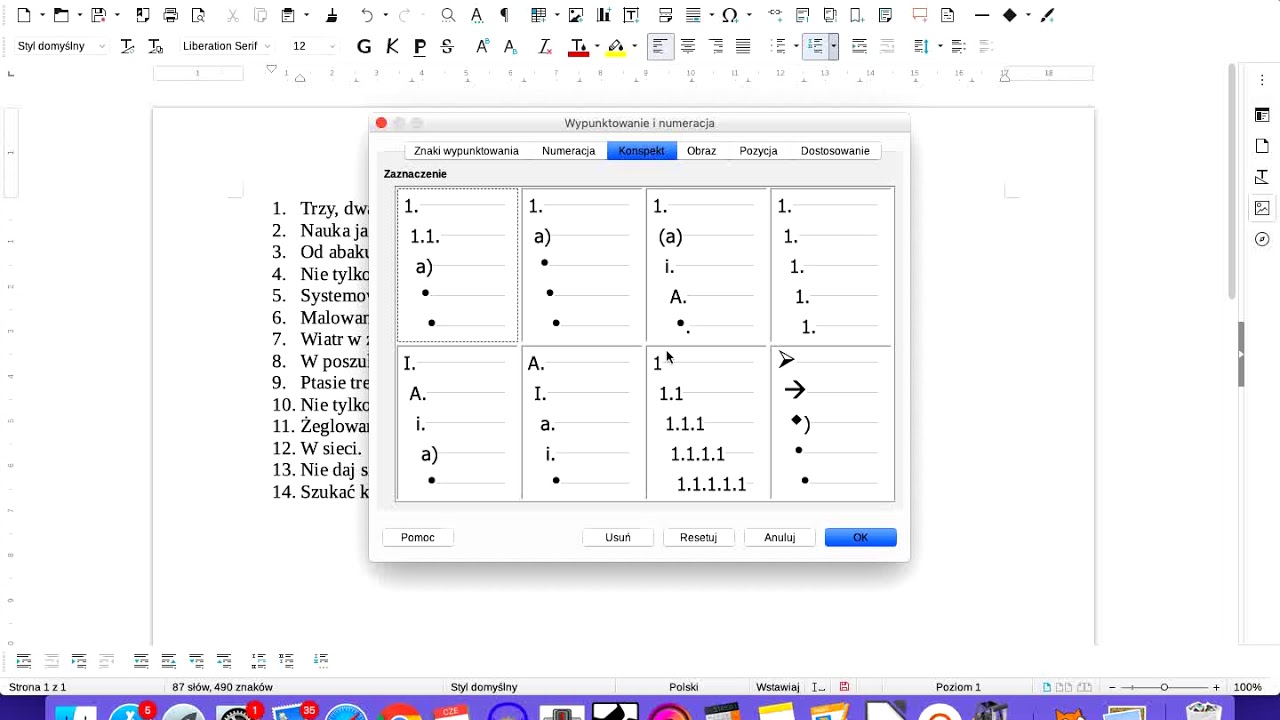Insert line shape icon

(x=982, y=15)
